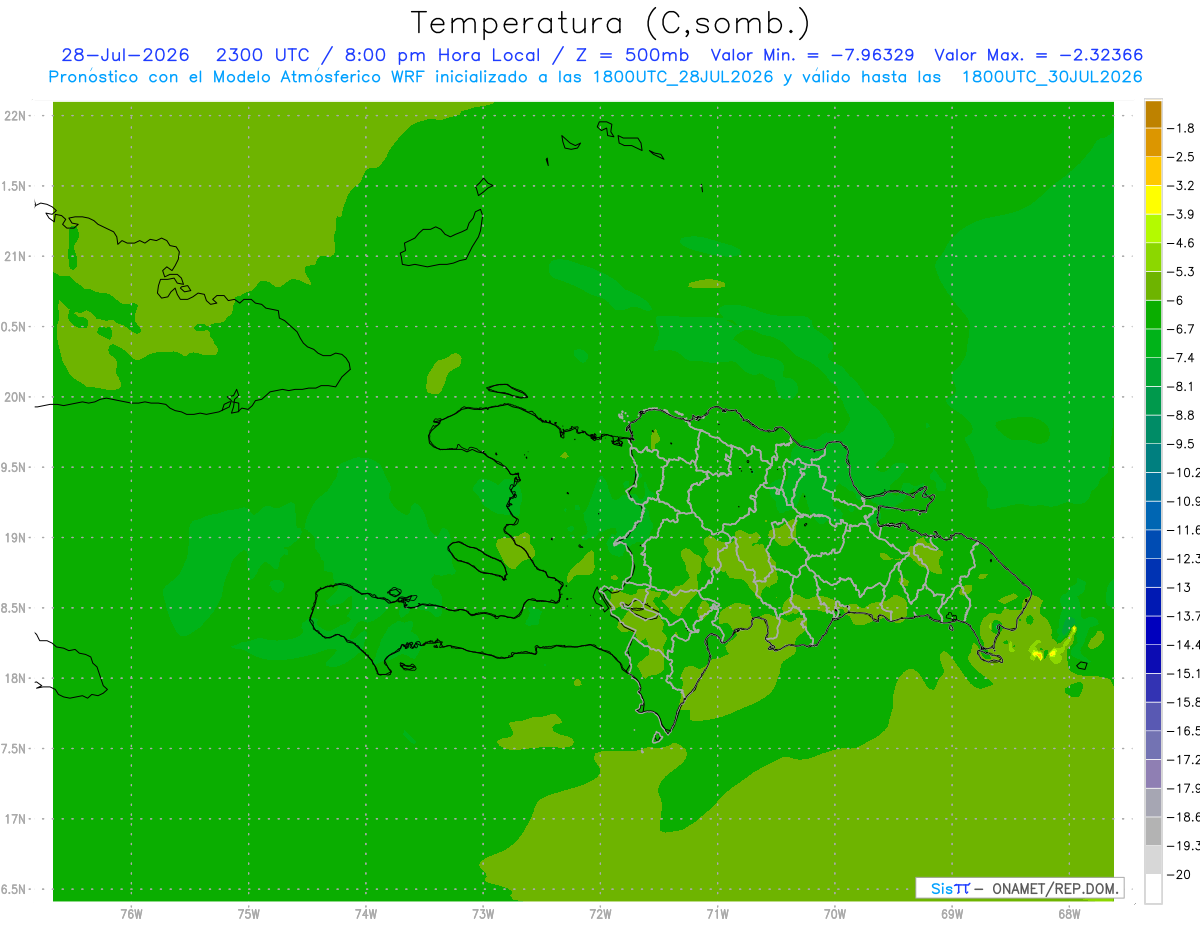Screen dimensions: 1200x927
Task: Click the -20 colorbar label
Action: click(x=1178, y=875)
